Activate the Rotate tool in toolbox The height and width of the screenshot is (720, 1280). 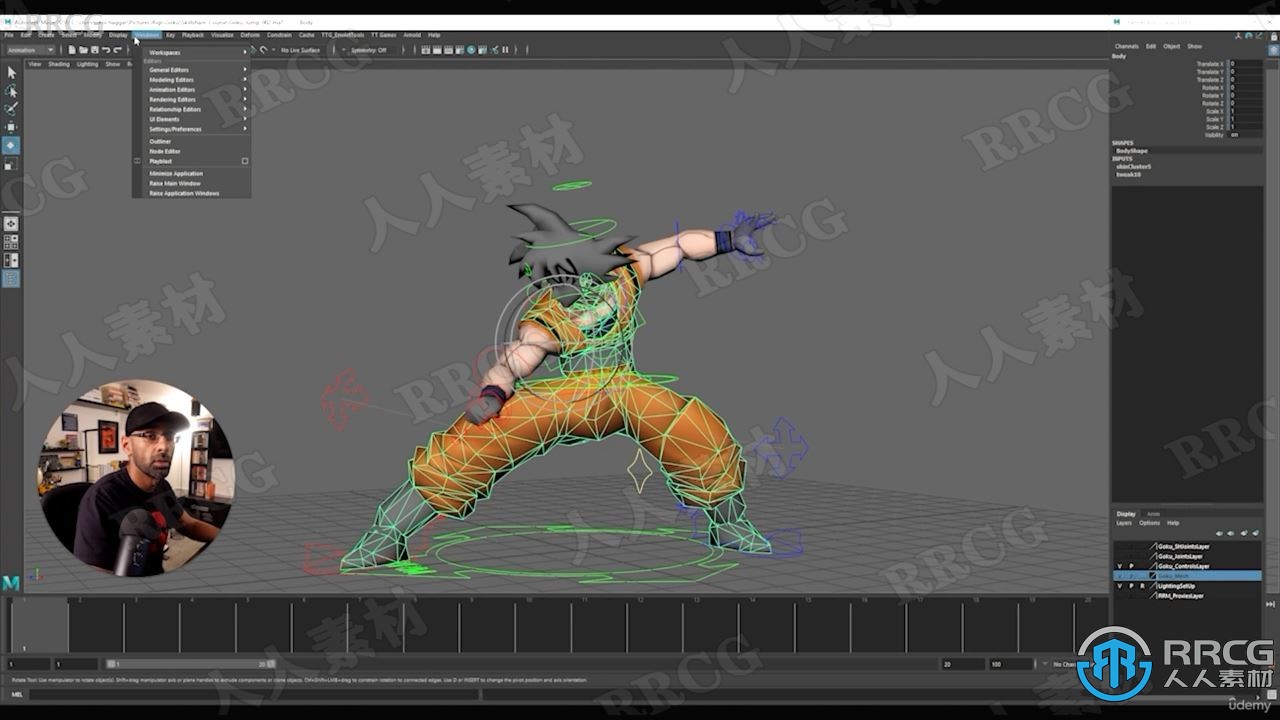pyautogui.click(x=11, y=145)
